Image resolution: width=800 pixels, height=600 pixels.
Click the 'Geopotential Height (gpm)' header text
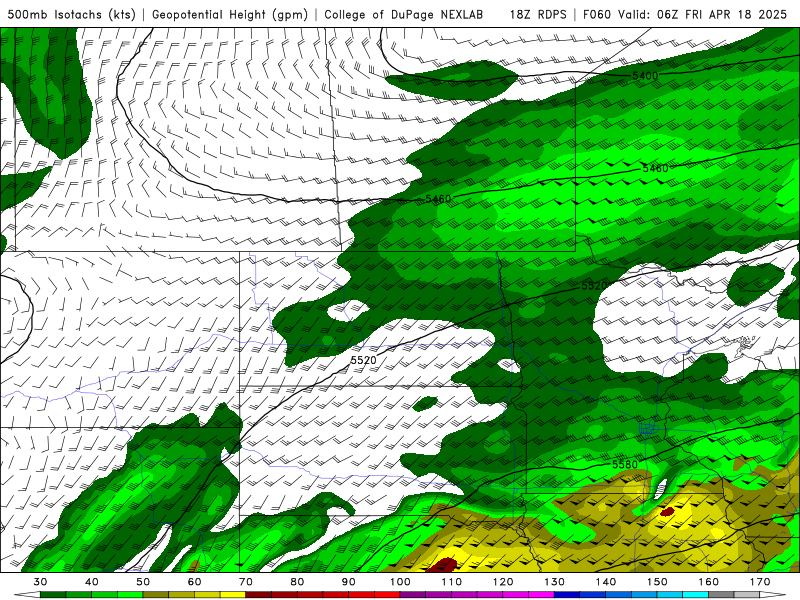230,15
